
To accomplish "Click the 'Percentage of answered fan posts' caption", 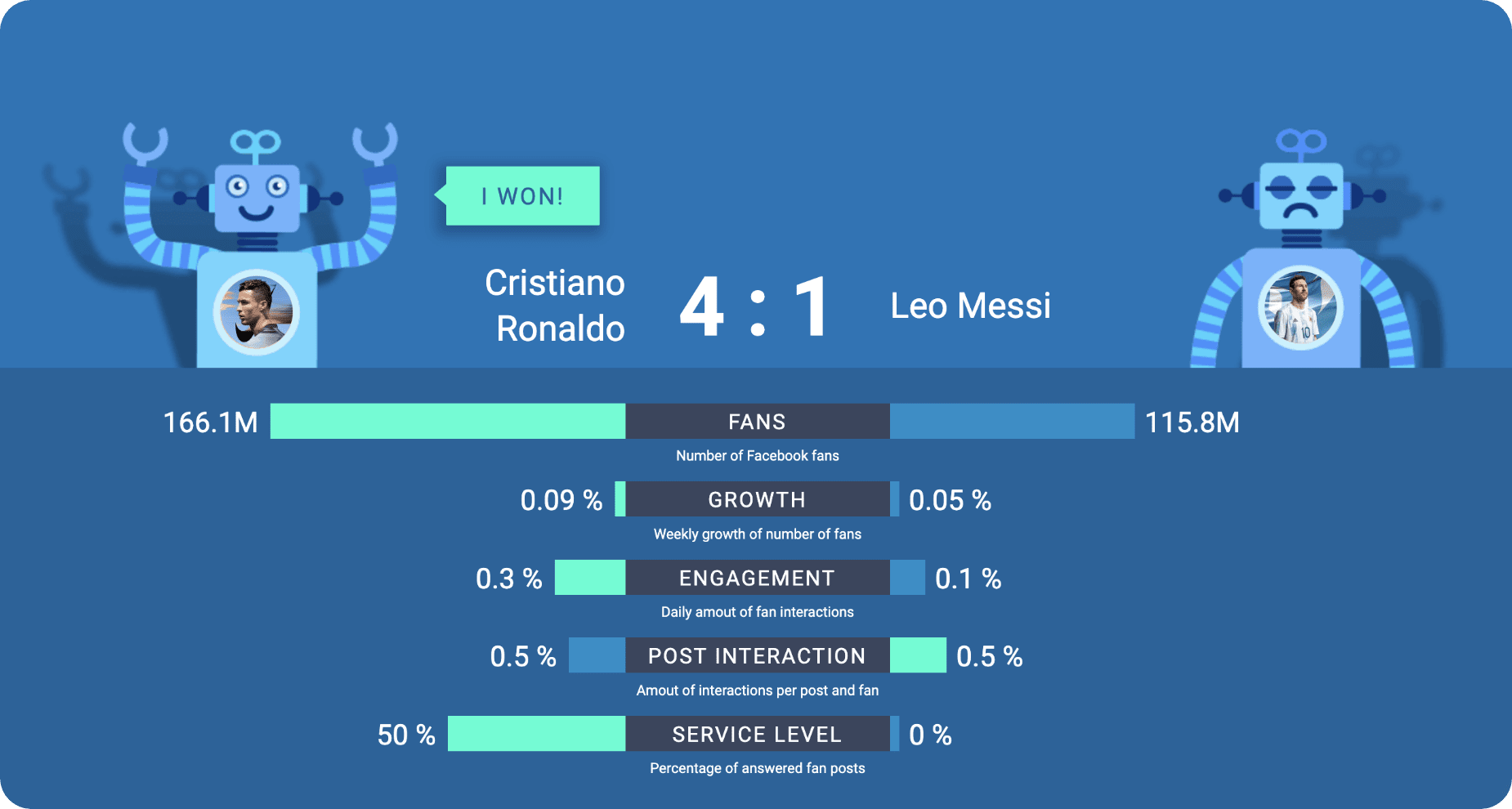I will tap(757, 768).
